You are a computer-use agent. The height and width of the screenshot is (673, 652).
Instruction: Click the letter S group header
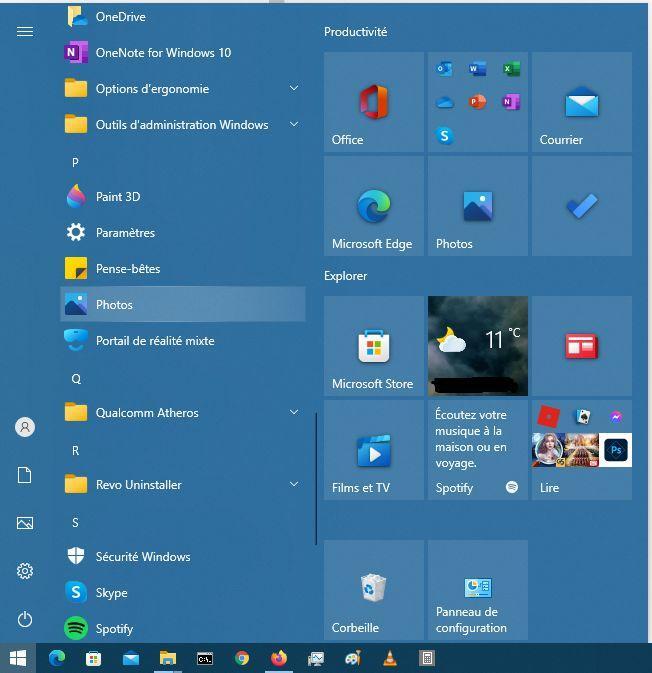coord(76,522)
